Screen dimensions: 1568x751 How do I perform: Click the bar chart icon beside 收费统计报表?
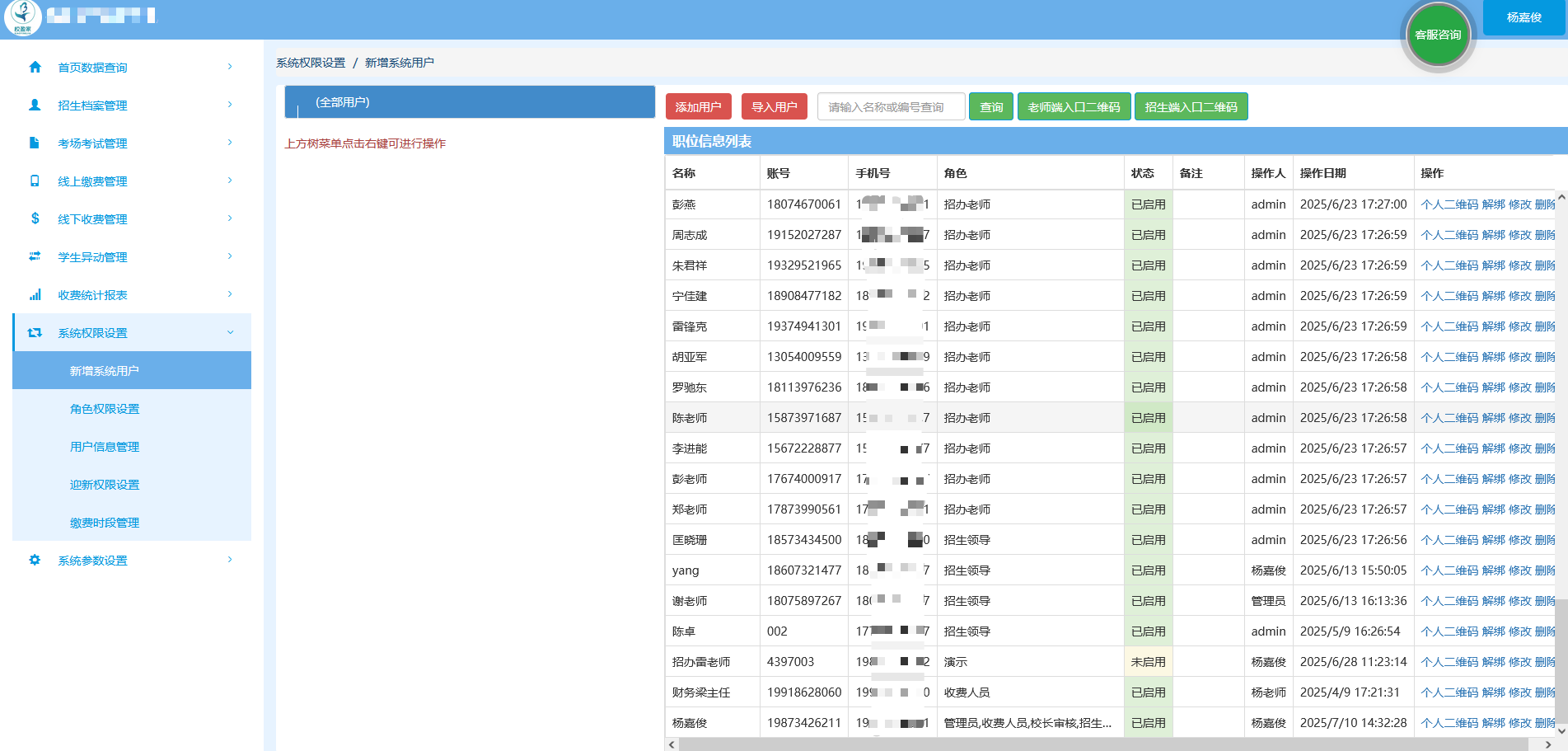click(35, 295)
